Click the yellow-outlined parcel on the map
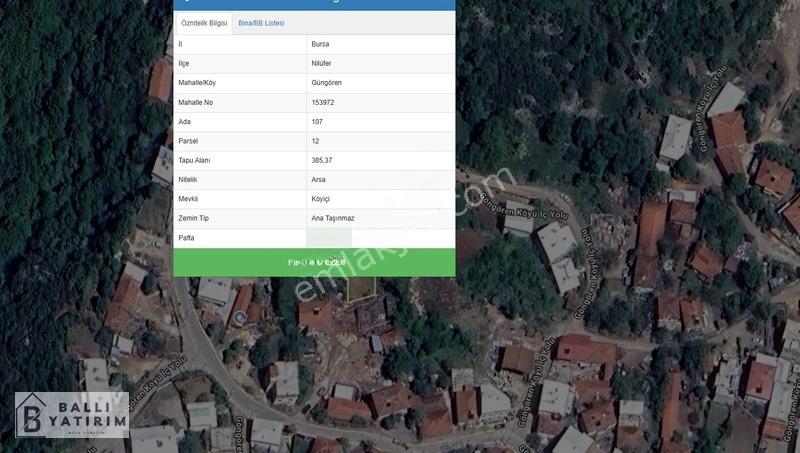The image size is (800, 453). click(x=361, y=289)
